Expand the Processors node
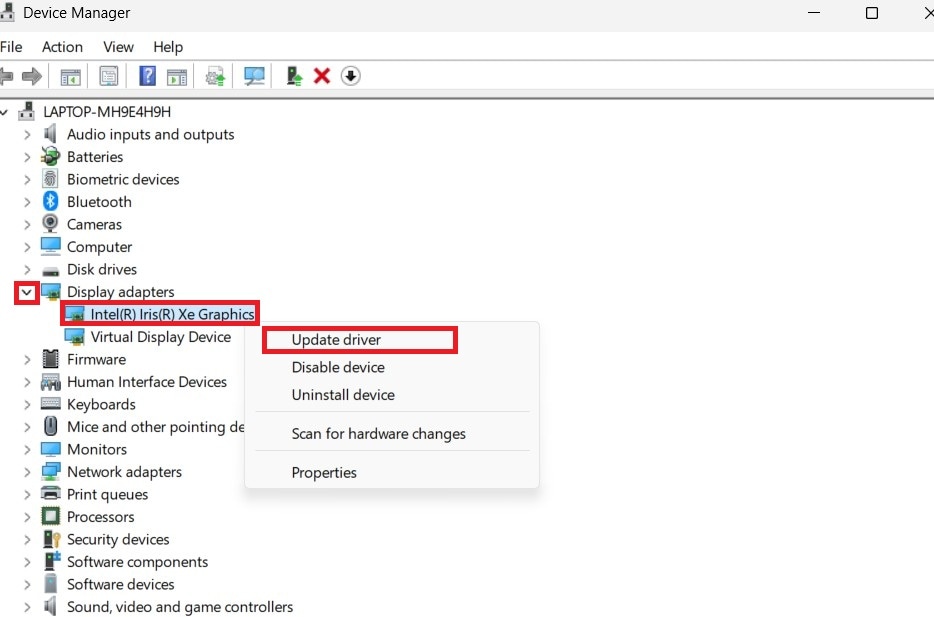 27,517
